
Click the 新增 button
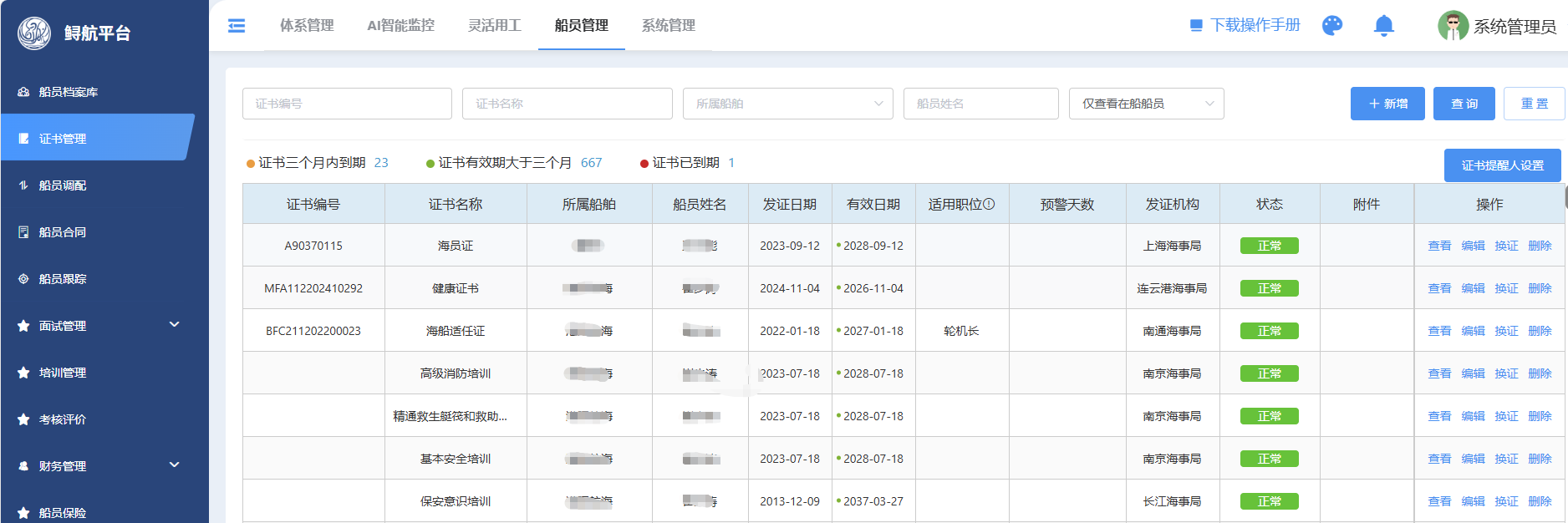1387,104
